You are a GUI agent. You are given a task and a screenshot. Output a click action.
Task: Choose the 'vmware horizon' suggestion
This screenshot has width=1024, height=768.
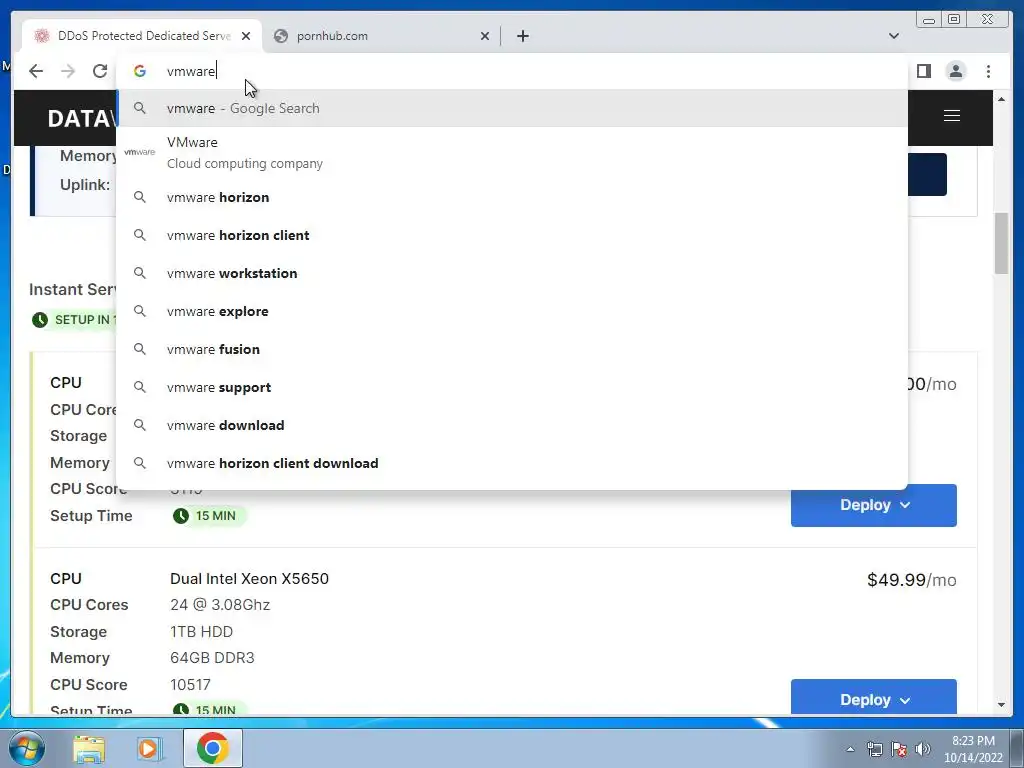click(512, 197)
